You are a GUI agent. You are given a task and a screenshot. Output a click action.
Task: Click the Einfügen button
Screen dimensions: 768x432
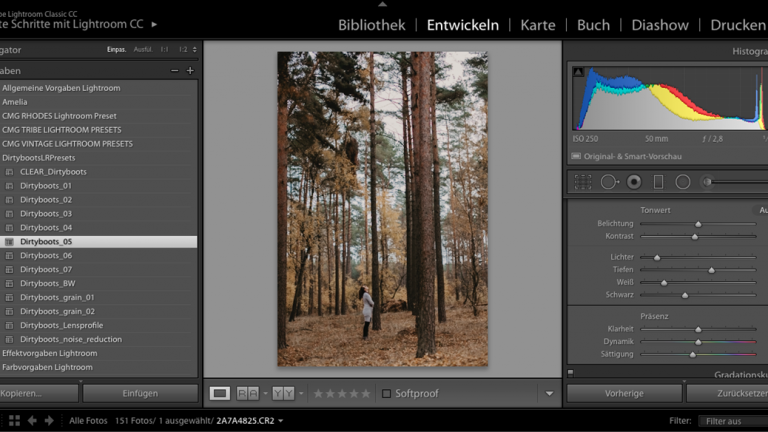pos(140,394)
